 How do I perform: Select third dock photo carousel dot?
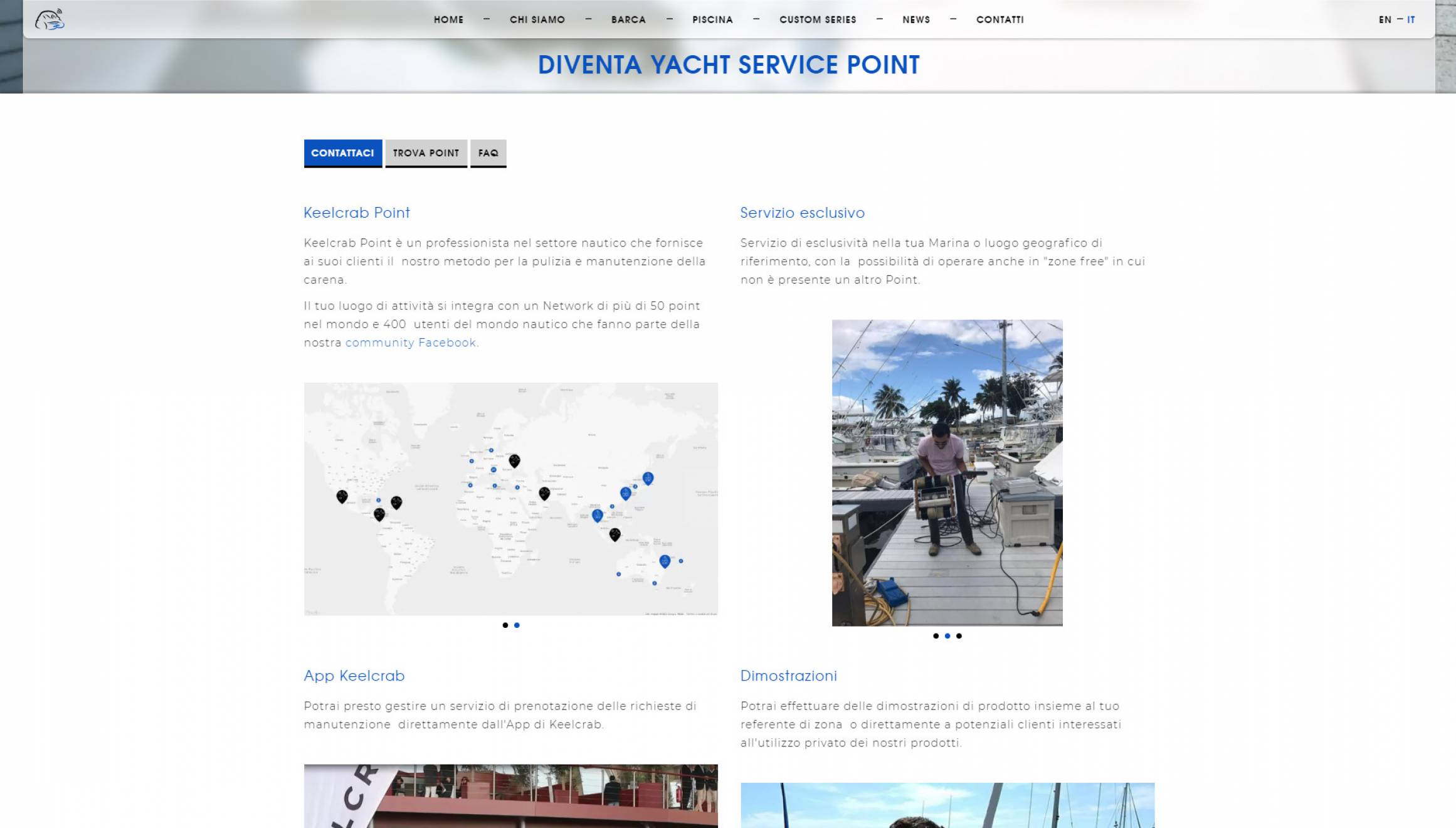pos(959,636)
